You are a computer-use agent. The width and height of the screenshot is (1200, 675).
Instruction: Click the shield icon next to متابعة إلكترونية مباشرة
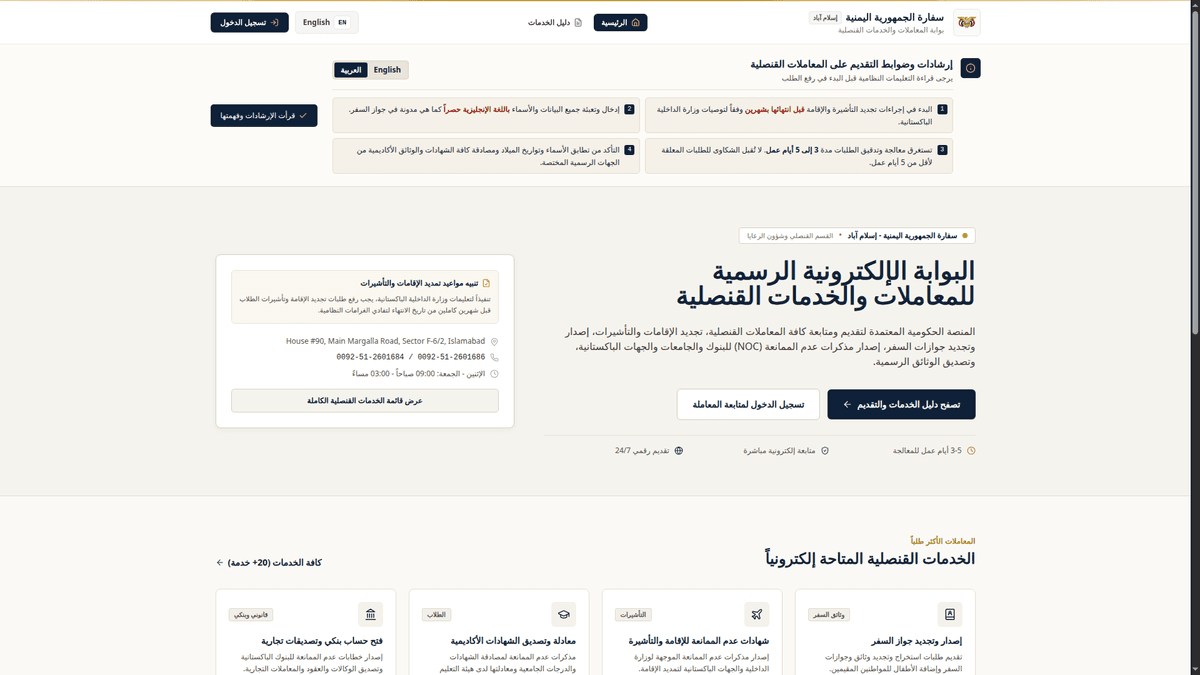[x=825, y=451]
